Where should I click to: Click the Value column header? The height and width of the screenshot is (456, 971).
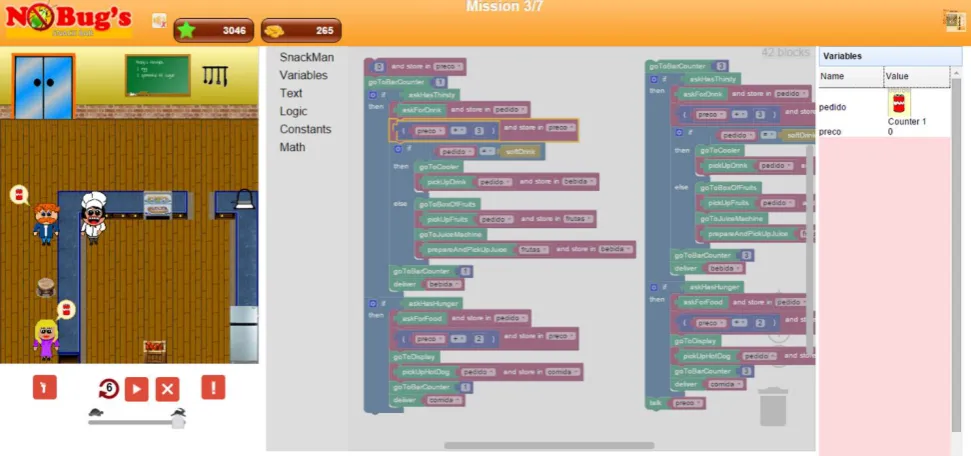click(917, 76)
